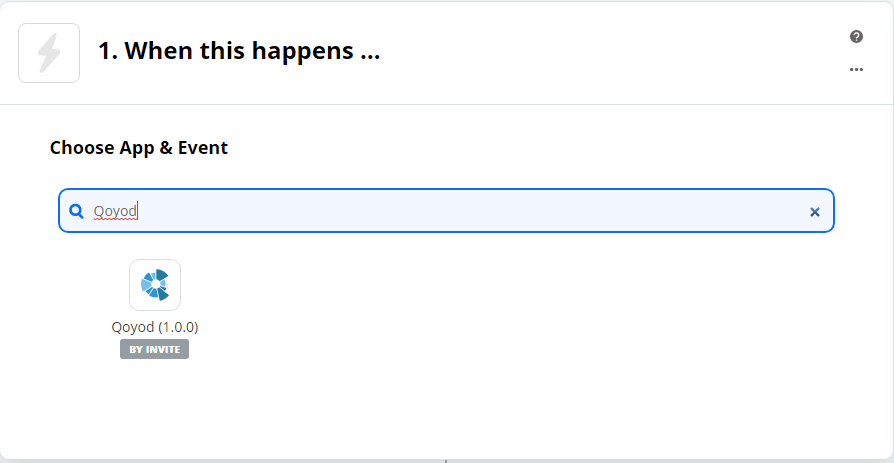Click the word "Choose" in section heading
Viewport: 894px width, 463px height.
point(81,148)
